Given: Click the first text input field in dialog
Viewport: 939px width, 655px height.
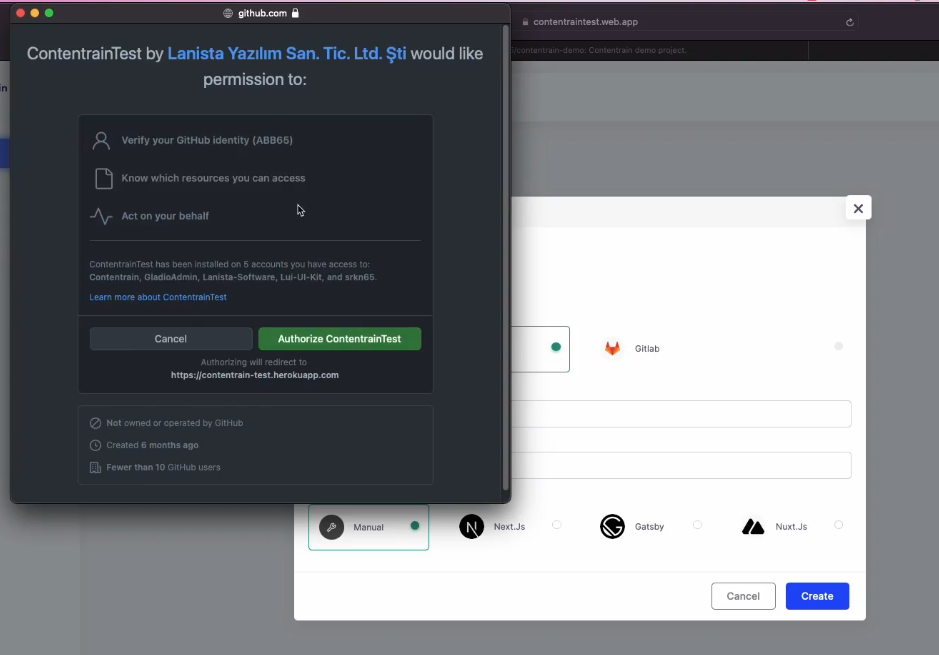Looking at the screenshot, I should 681,414.
